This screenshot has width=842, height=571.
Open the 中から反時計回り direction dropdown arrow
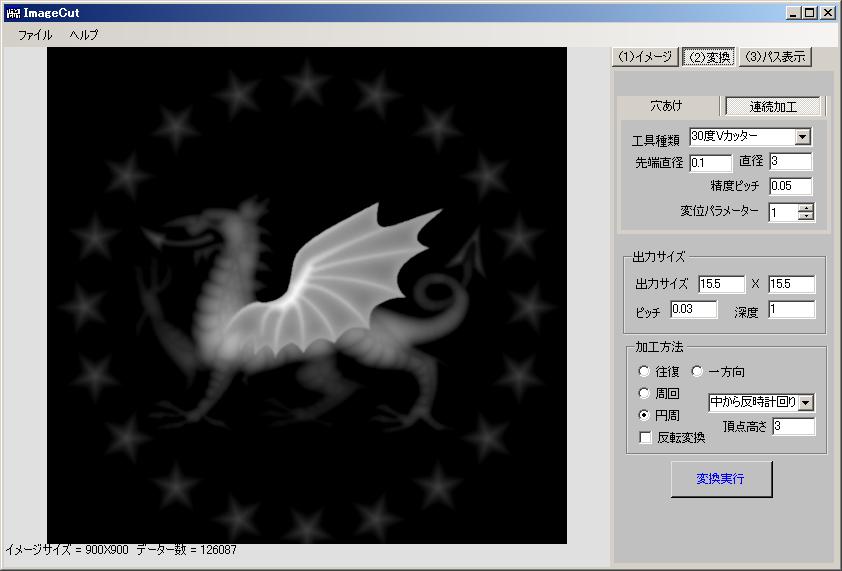click(x=806, y=402)
